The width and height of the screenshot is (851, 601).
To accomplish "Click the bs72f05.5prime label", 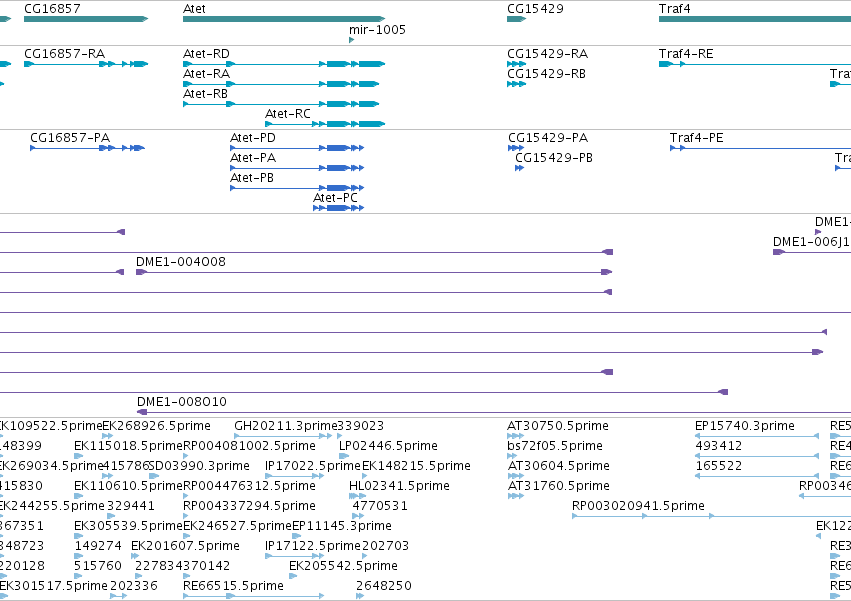I will (x=555, y=446).
